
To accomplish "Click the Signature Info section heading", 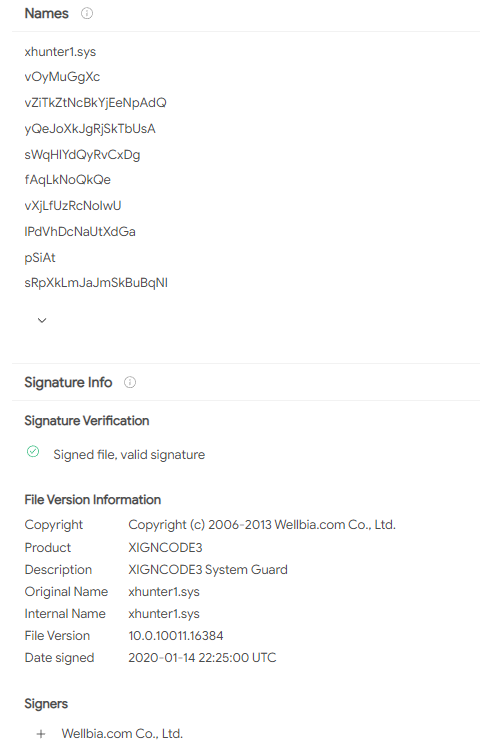I will pyautogui.click(x=68, y=382).
